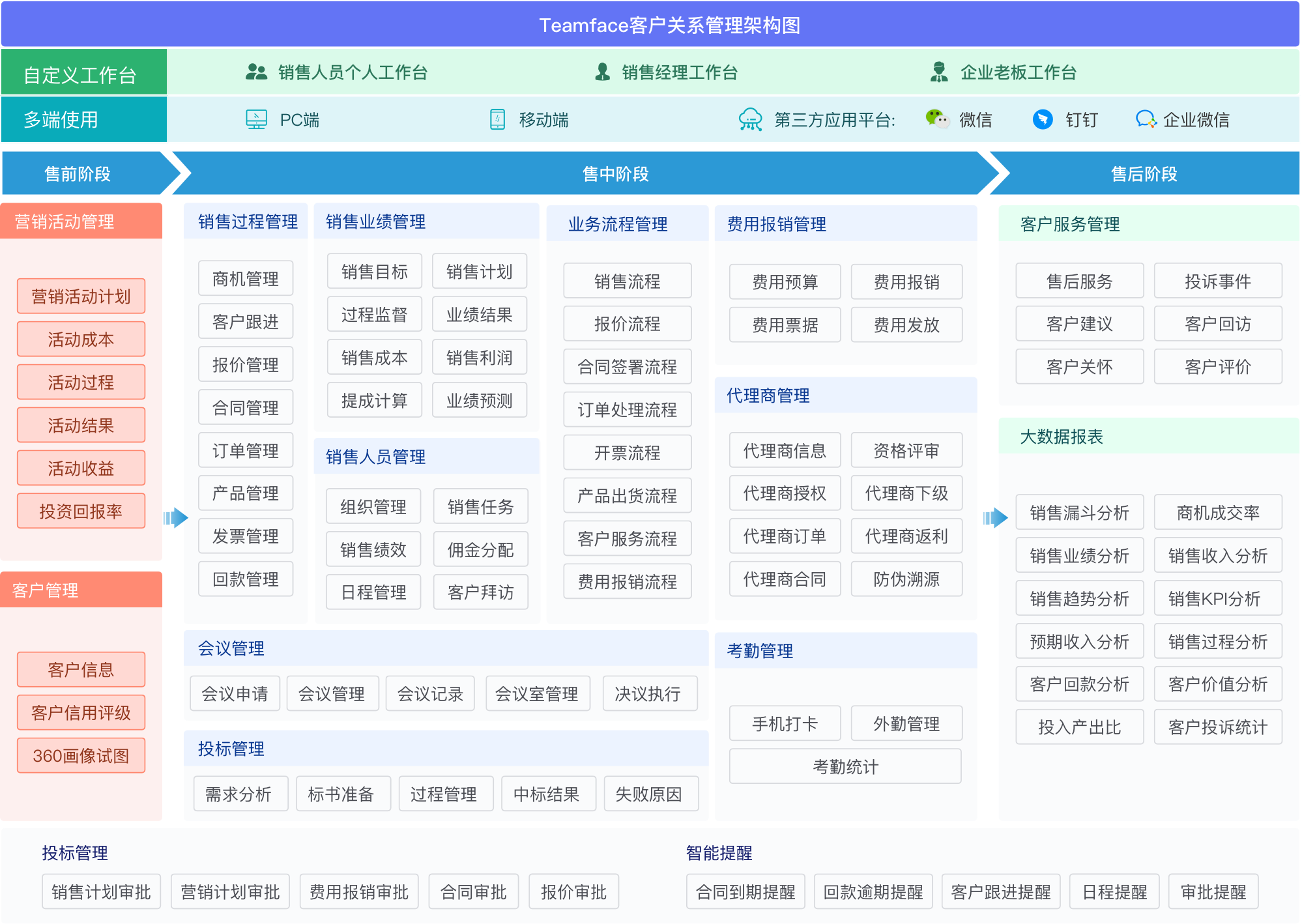The width and height of the screenshot is (1302, 924).
Task: Click the arrow pointing into 大数据报表
Action: coord(994,518)
